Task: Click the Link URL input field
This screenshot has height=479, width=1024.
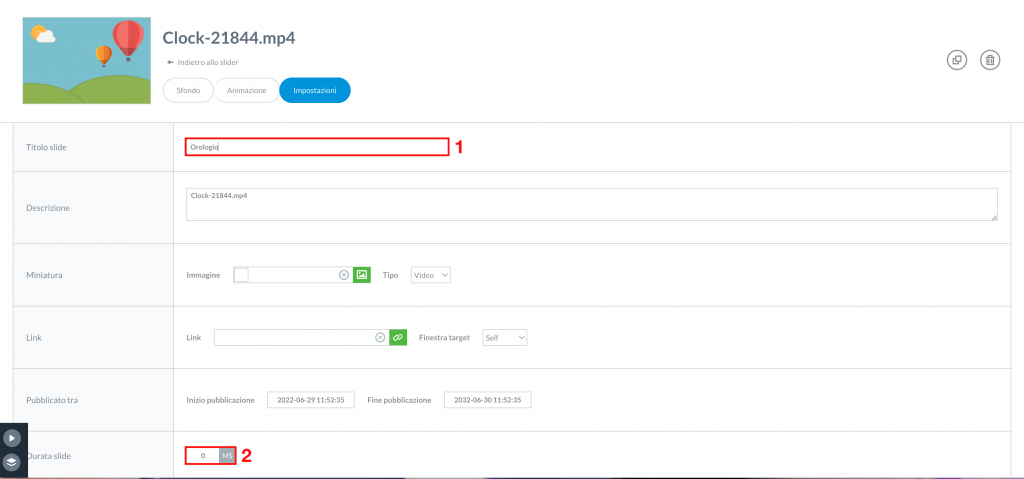Action: [301, 337]
